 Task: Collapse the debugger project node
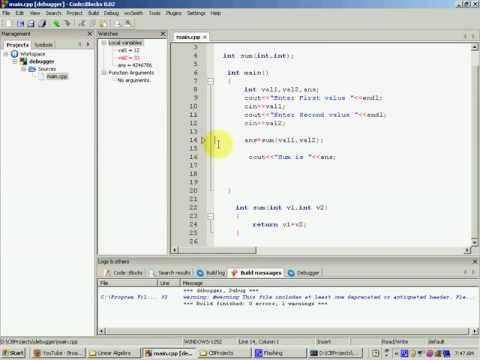[15, 61]
